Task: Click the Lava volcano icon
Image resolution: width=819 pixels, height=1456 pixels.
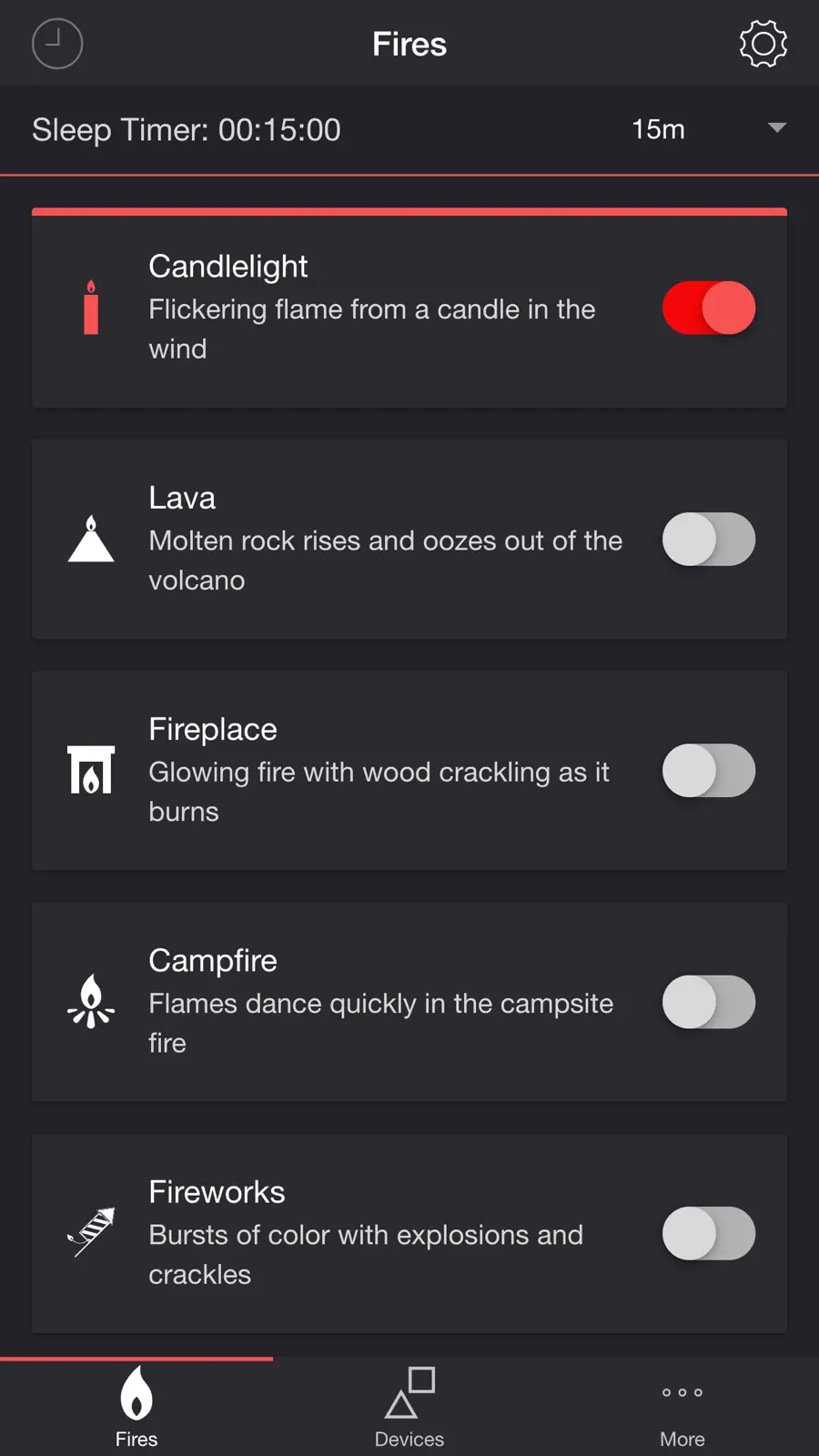Action: [91, 539]
